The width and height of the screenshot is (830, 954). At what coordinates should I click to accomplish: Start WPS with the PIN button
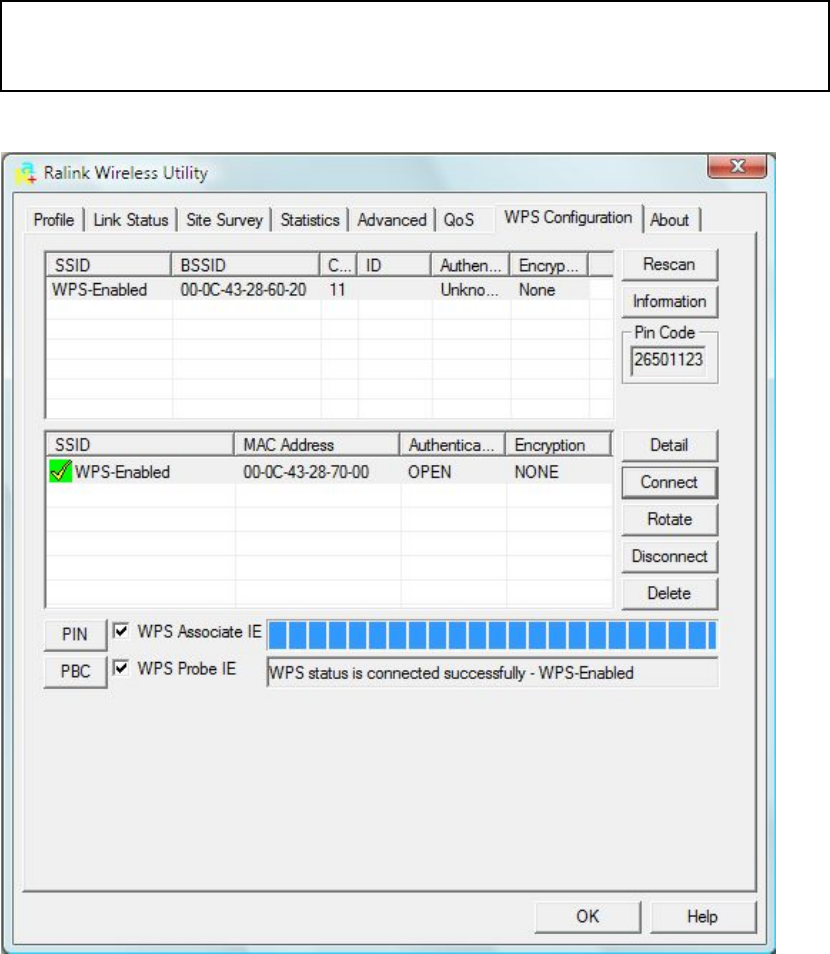coord(75,634)
